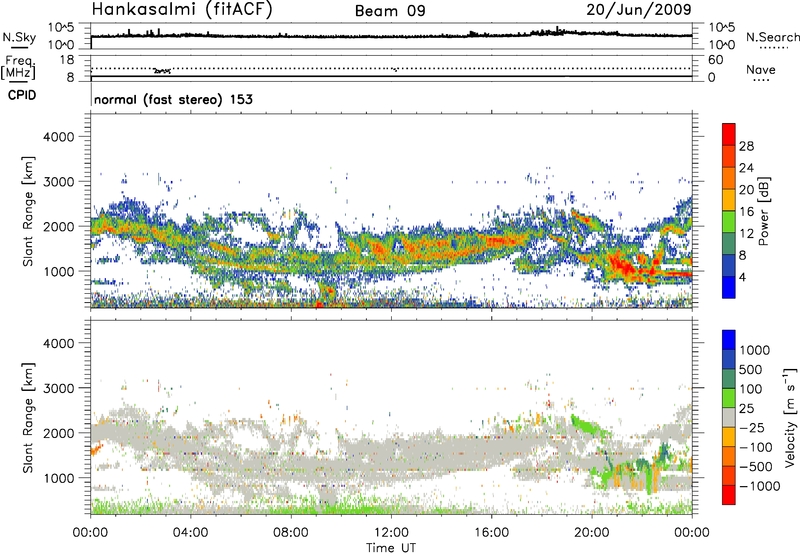The width and height of the screenshot is (800, 554).
Task: Click time tick label '16:00'
Action: click(491, 533)
